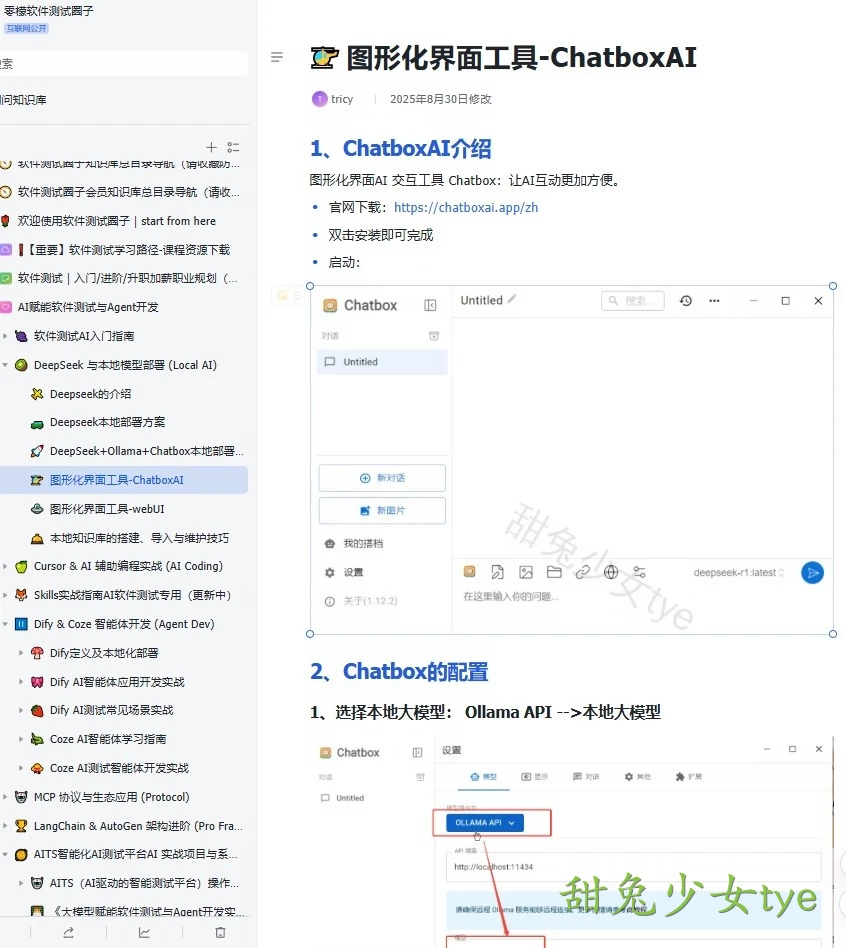This screenshot has width=846, height=948.
Task: Click 2025年8月30日修改 date text
Action: [440, 99]
